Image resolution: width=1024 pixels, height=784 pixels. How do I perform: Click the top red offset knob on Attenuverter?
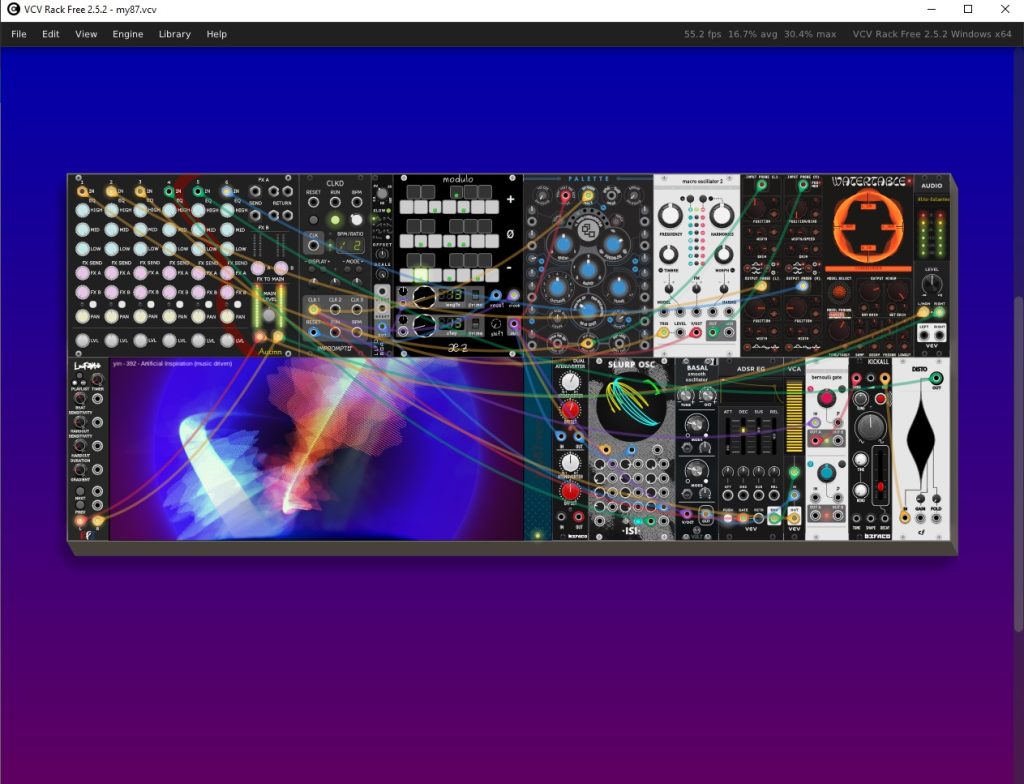(x=570, y=410)
